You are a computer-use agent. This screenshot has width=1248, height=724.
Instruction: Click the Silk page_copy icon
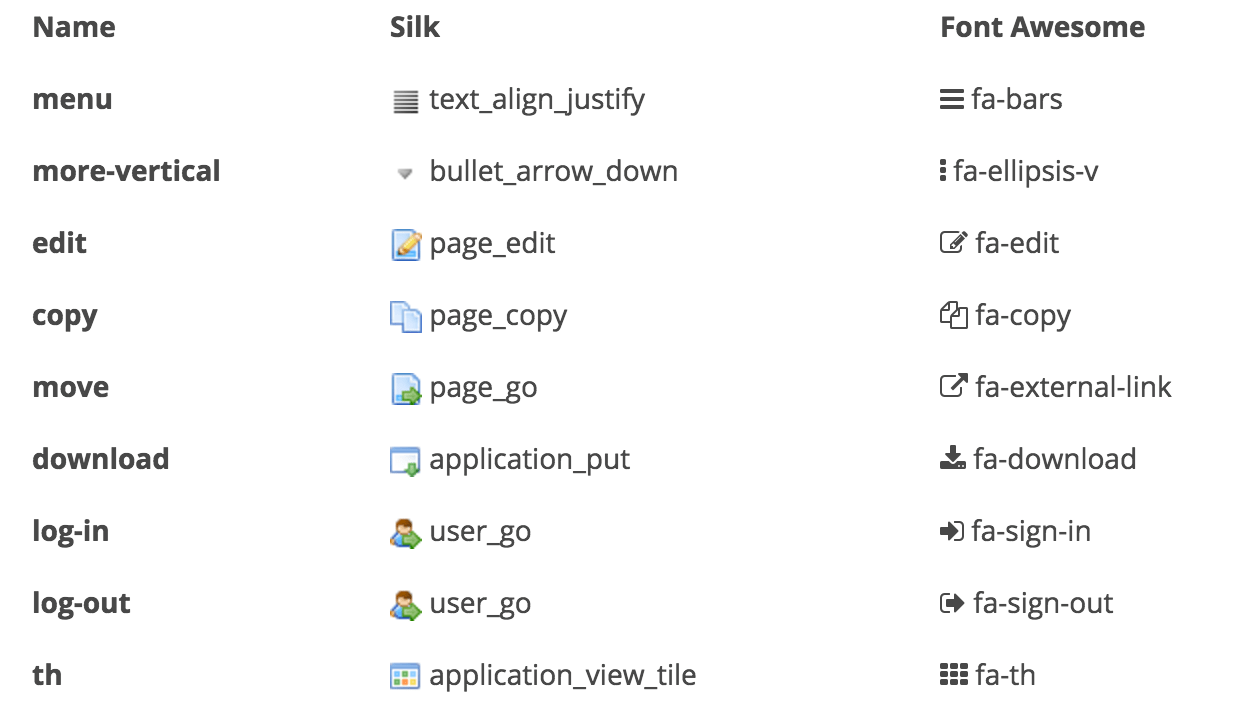405,317
